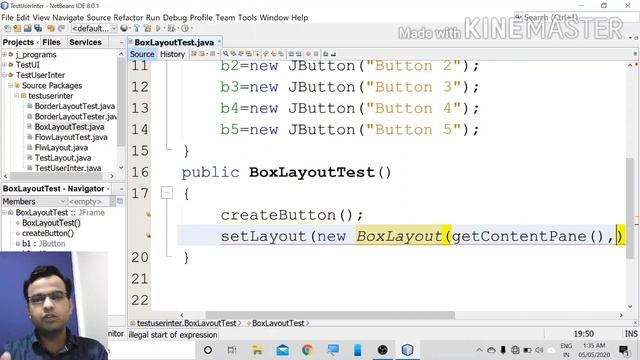Open the Members dropdown in Navigator
The width and height of the screenshot is (640, 360).
tap(34, 201)
